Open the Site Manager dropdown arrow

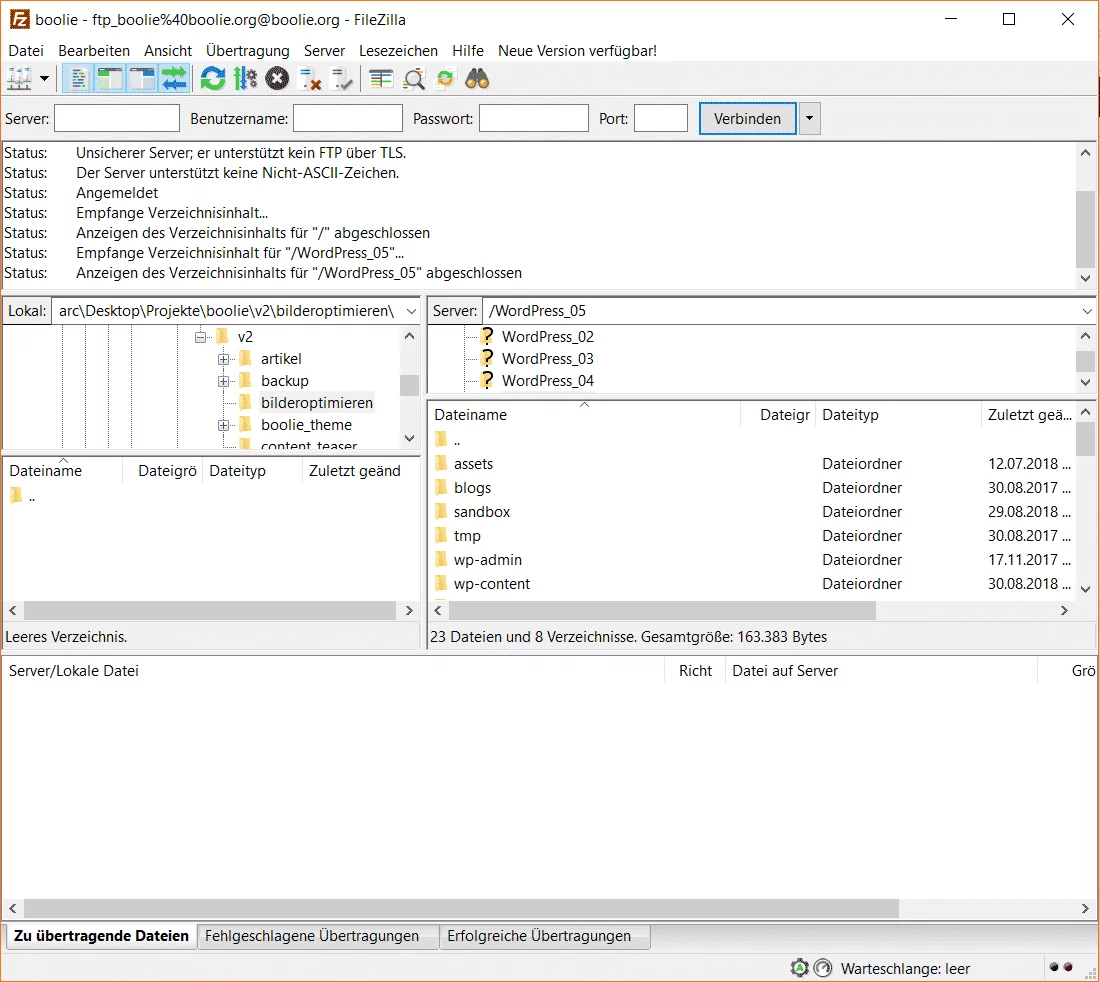(x=44, y=79)
